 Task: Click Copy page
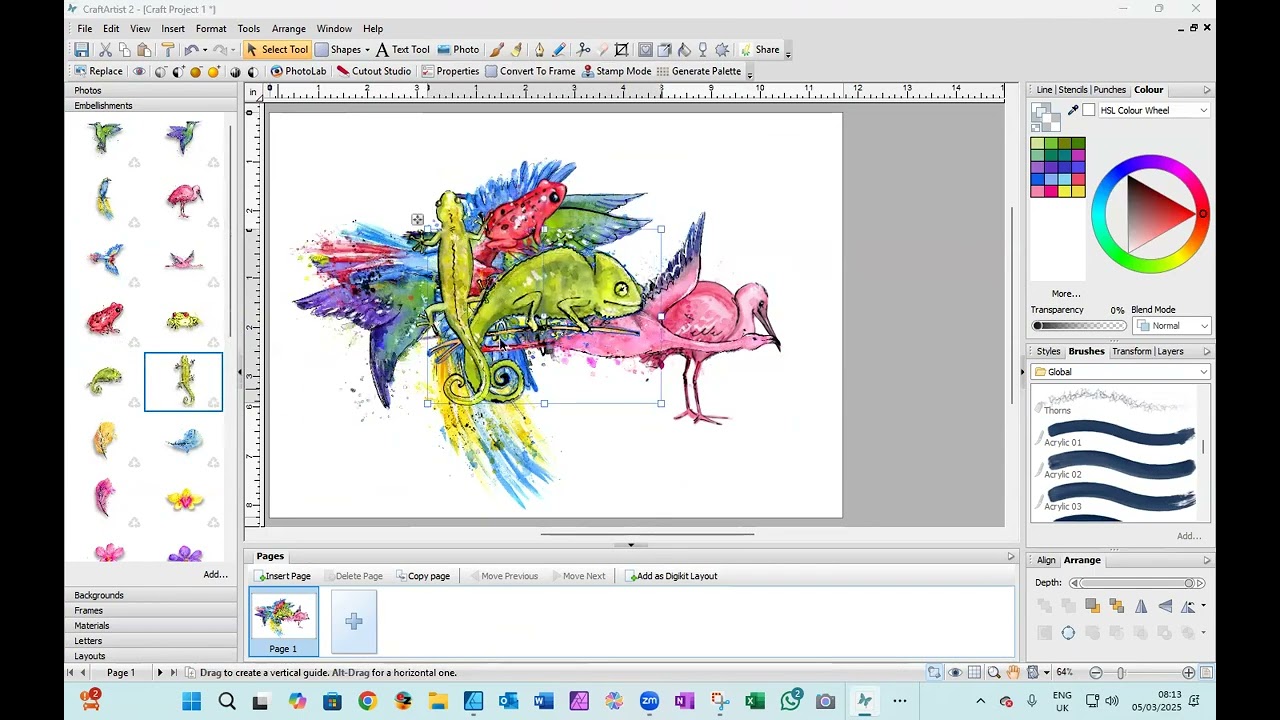point(423,576)
